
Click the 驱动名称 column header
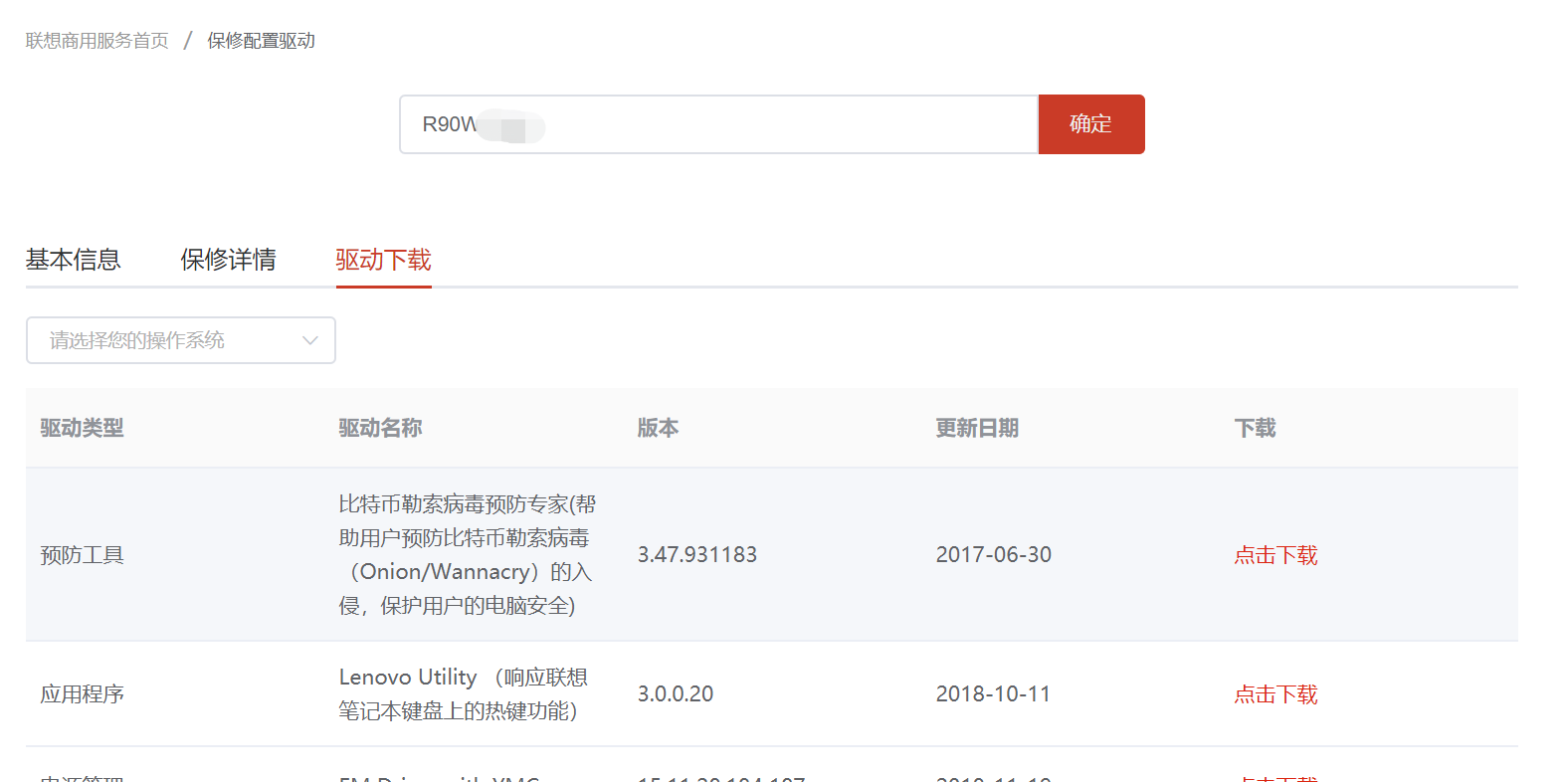tap(380, 428)
